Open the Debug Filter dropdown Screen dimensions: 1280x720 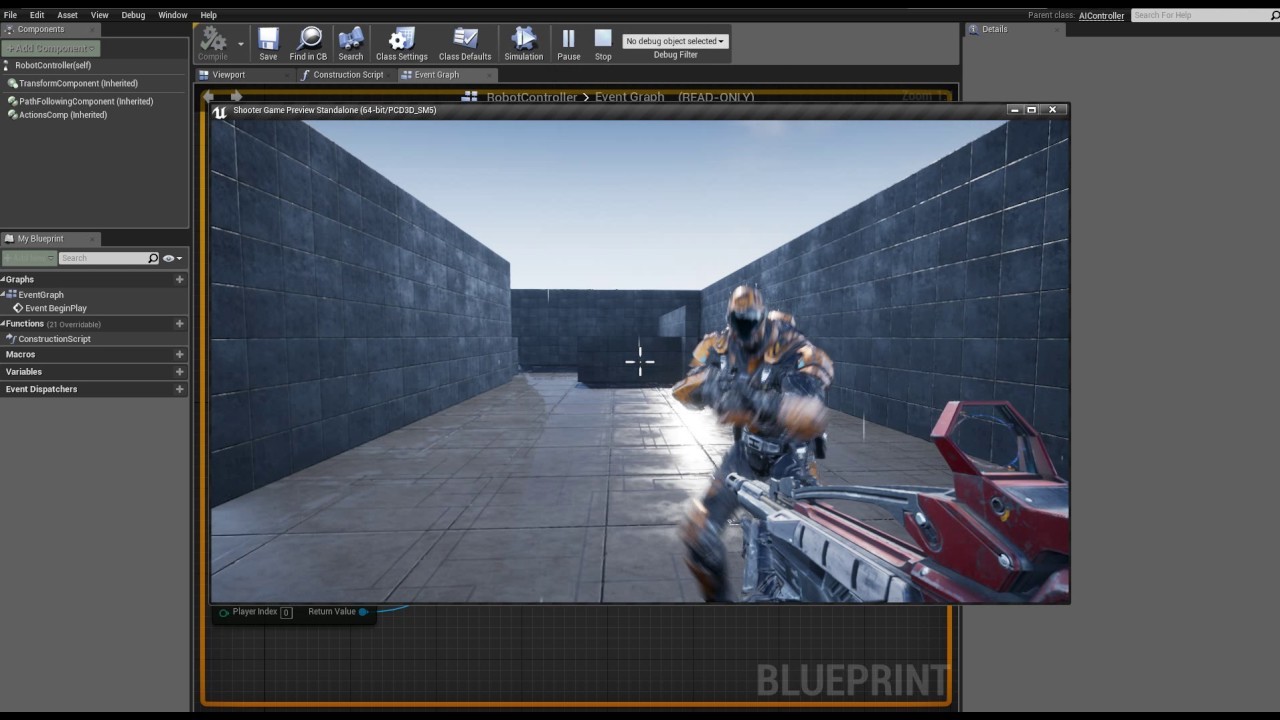click(674, 41)
